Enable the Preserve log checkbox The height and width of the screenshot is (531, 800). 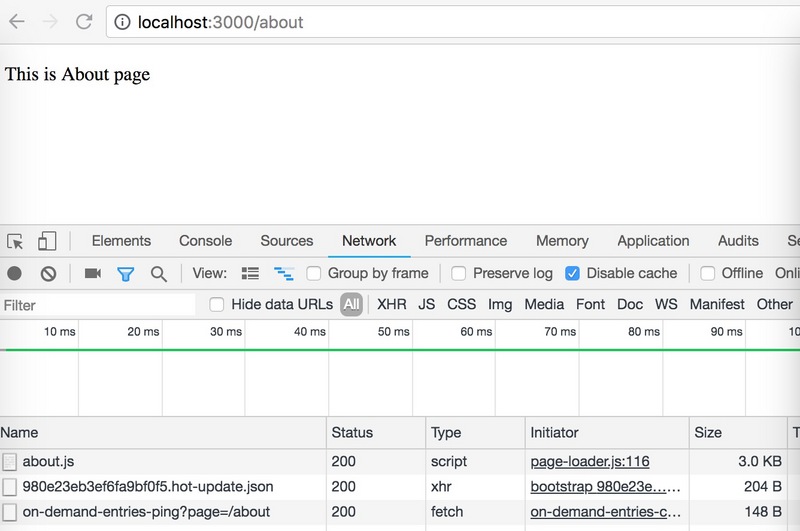click(459, 273)
